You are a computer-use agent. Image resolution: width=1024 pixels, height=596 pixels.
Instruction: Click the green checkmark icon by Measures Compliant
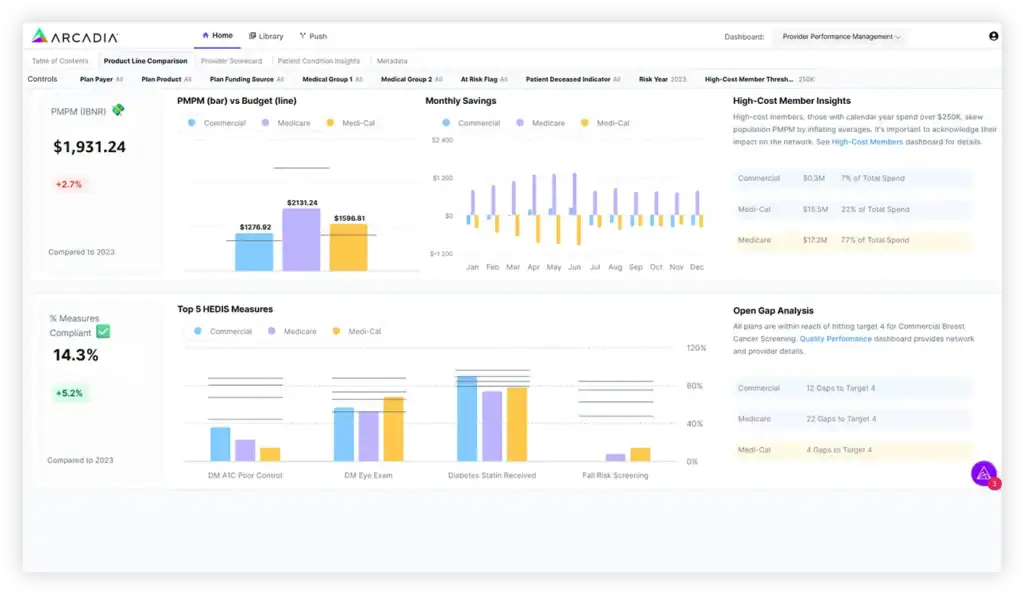(103, 332)
